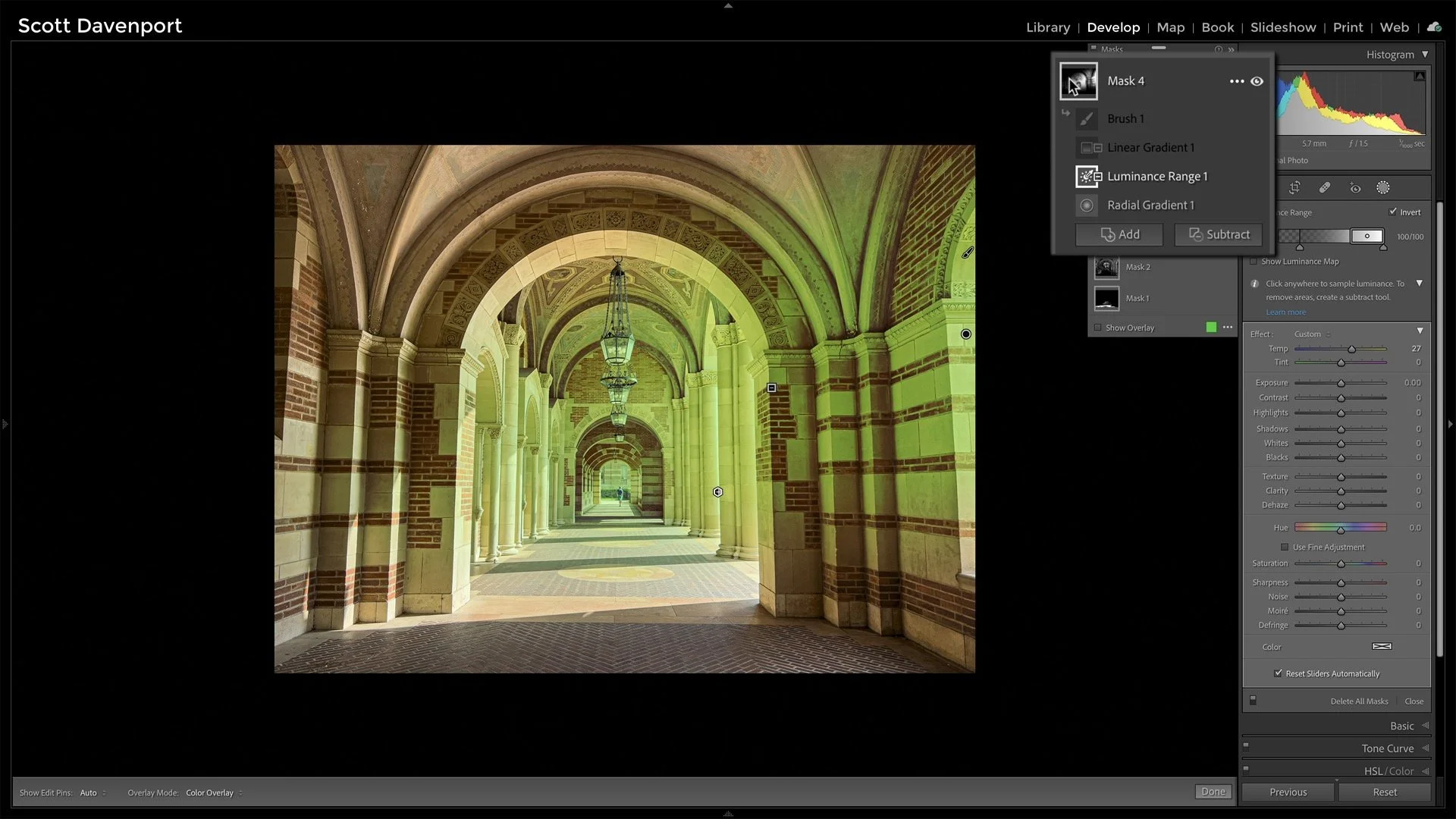Select the Mask 2 thumbnail
This screenshot has width=1456, height=819.
coord(1106,267)
